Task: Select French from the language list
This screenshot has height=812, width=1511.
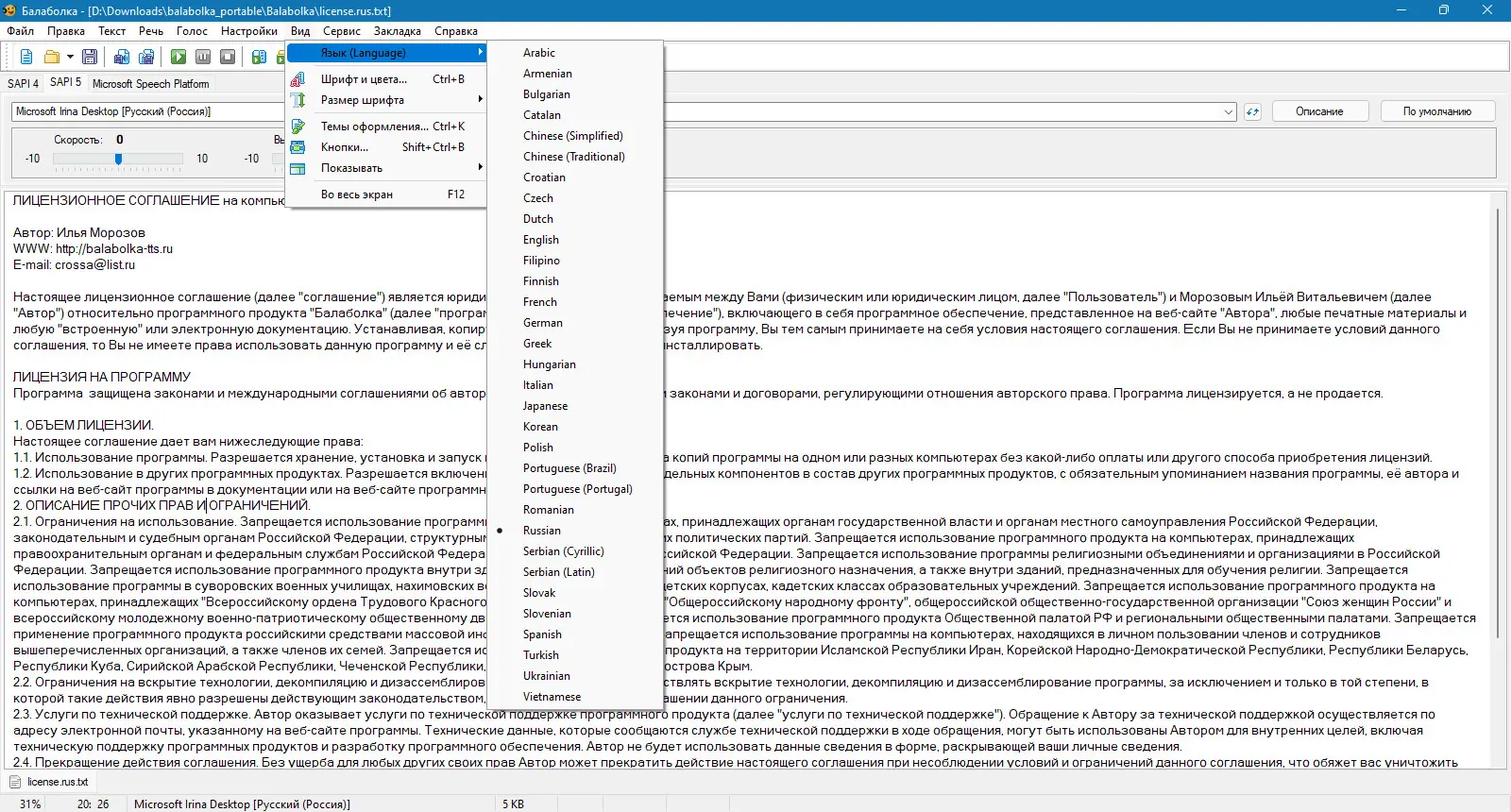Action: coord(574,302)
